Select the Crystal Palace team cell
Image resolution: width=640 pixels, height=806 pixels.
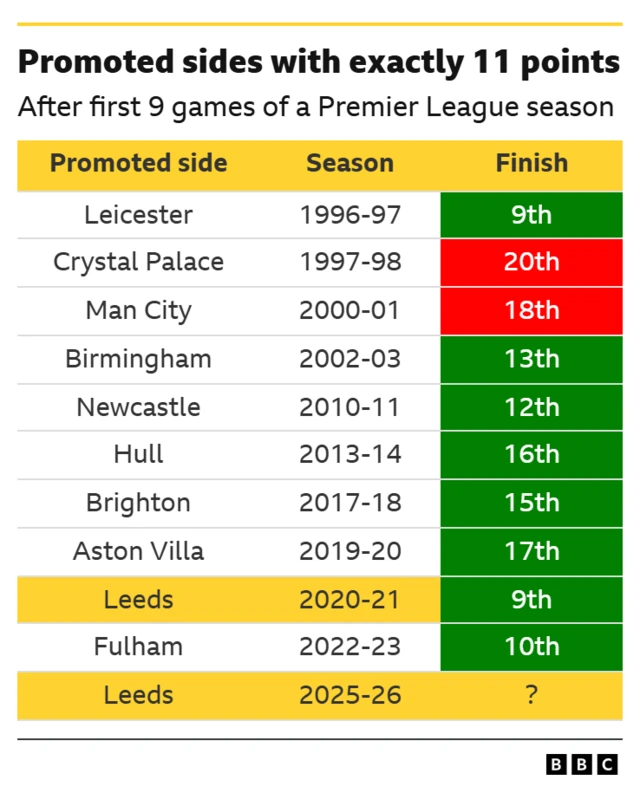tap(138, 262)
